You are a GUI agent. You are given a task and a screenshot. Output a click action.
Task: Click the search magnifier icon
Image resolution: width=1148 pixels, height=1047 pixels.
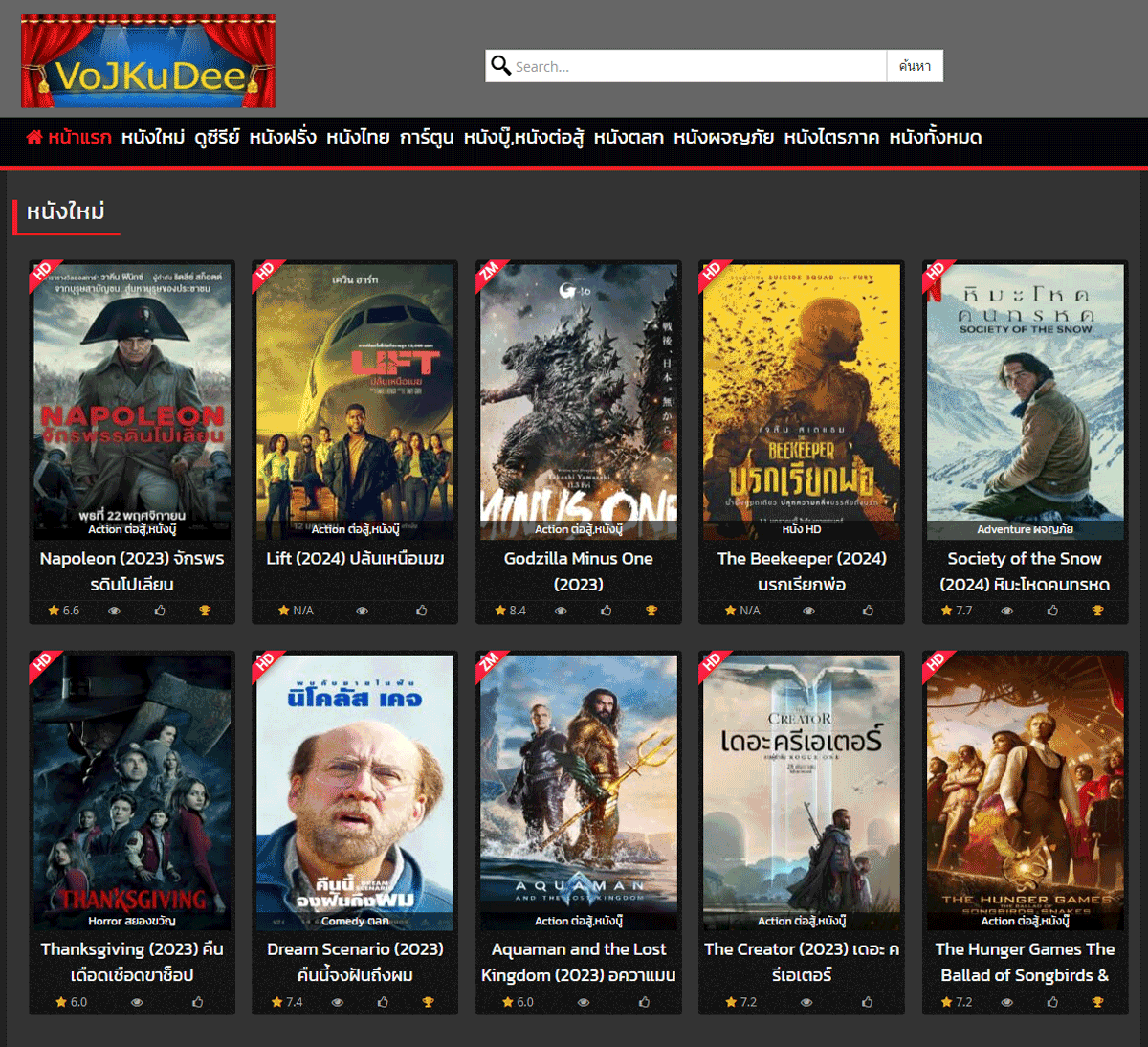pos(500,65)
